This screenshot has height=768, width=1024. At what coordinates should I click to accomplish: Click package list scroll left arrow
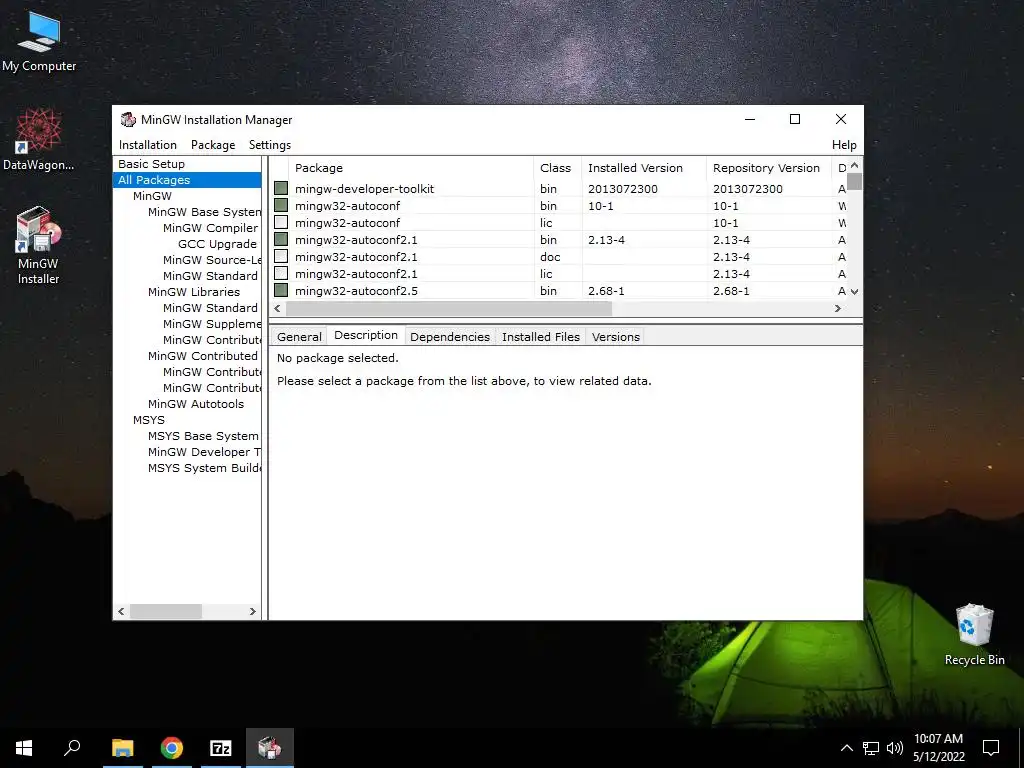coord(278,308)
